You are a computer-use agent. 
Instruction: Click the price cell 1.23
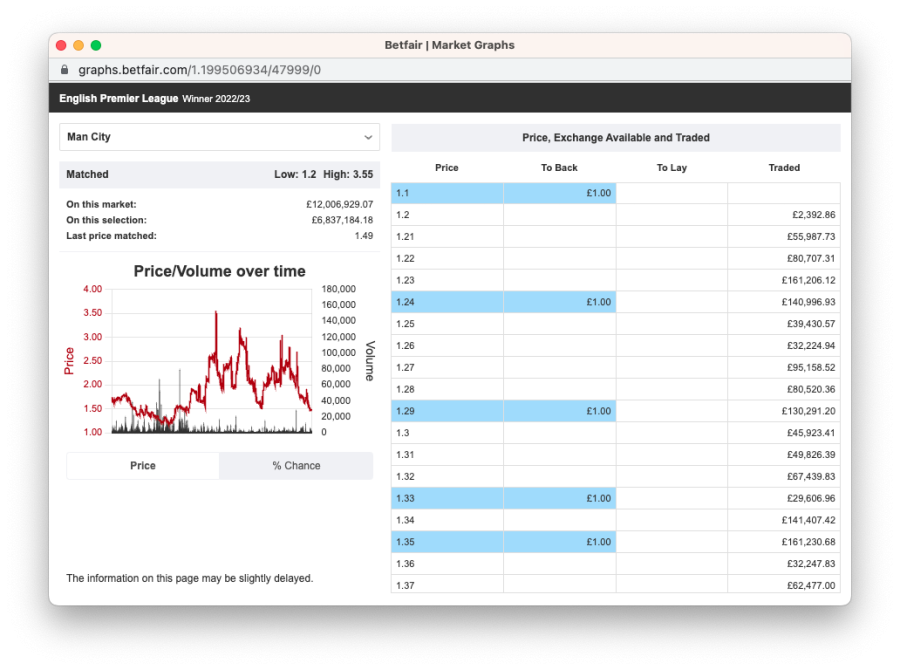[x=448, y=280]
